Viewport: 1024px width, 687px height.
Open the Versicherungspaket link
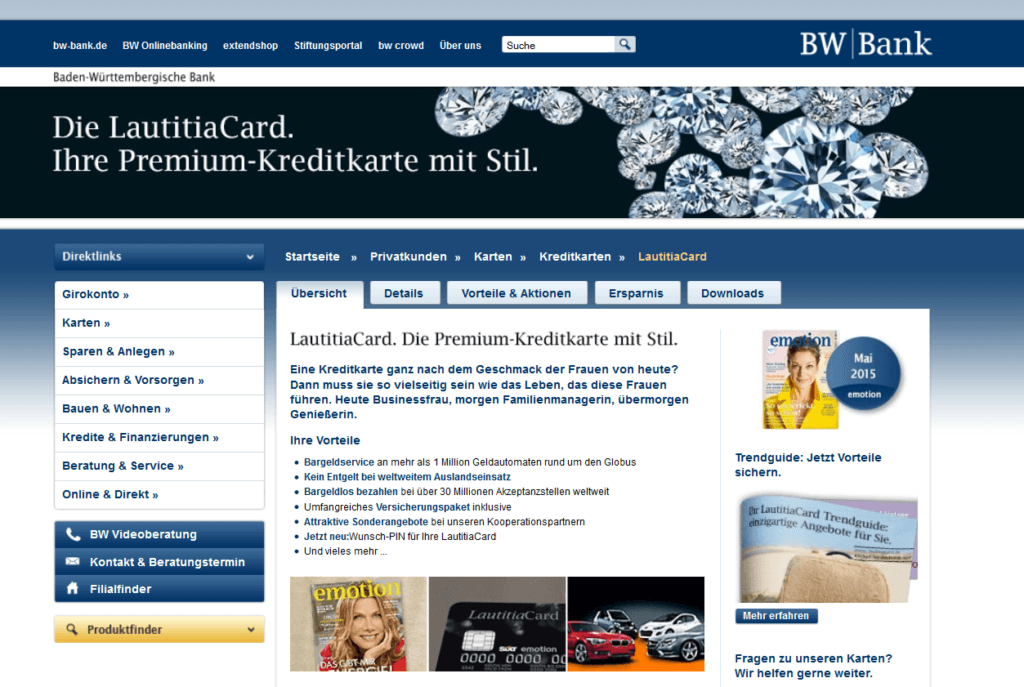tap(423, 507)
